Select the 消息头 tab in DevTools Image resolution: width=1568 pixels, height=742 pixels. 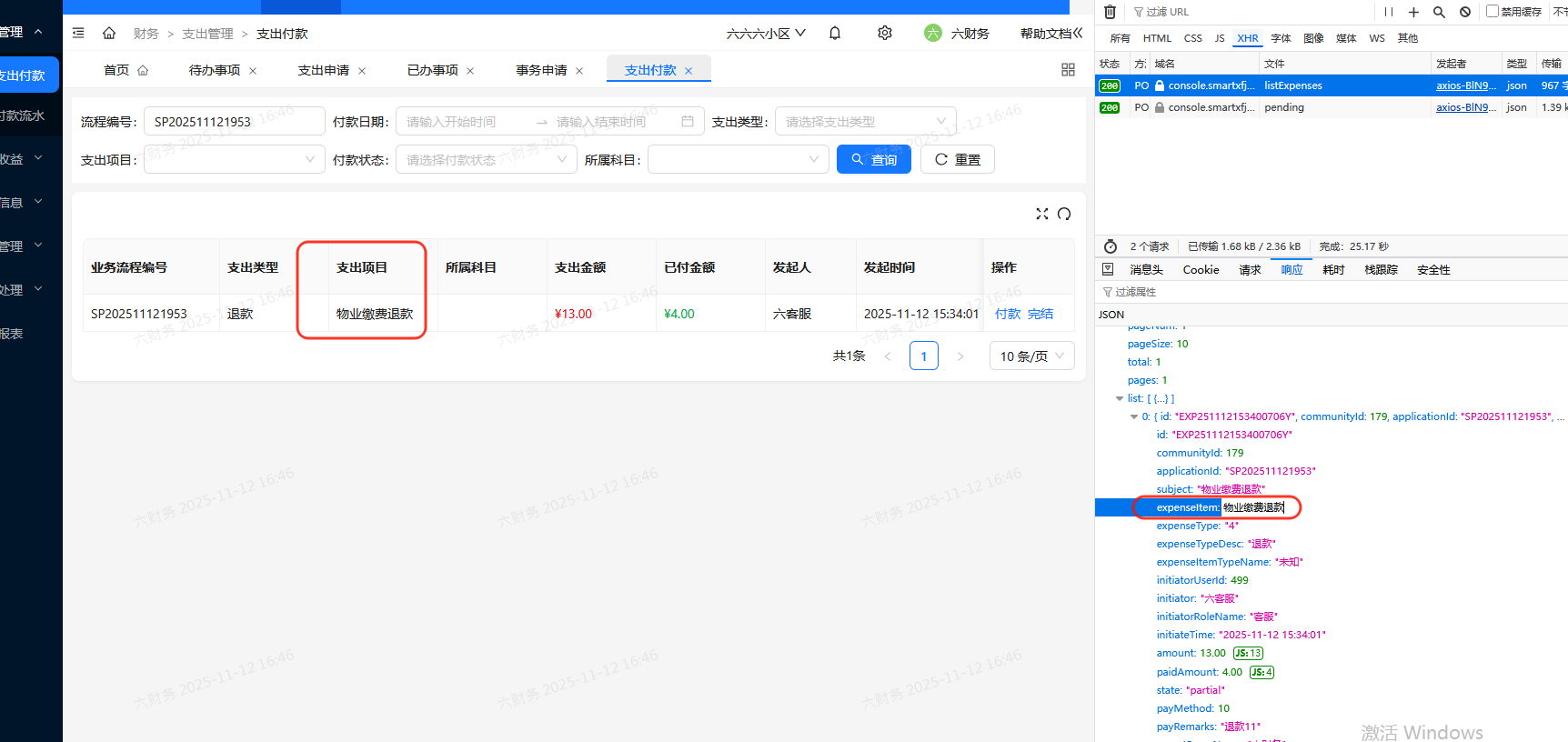pos(1146,270)
